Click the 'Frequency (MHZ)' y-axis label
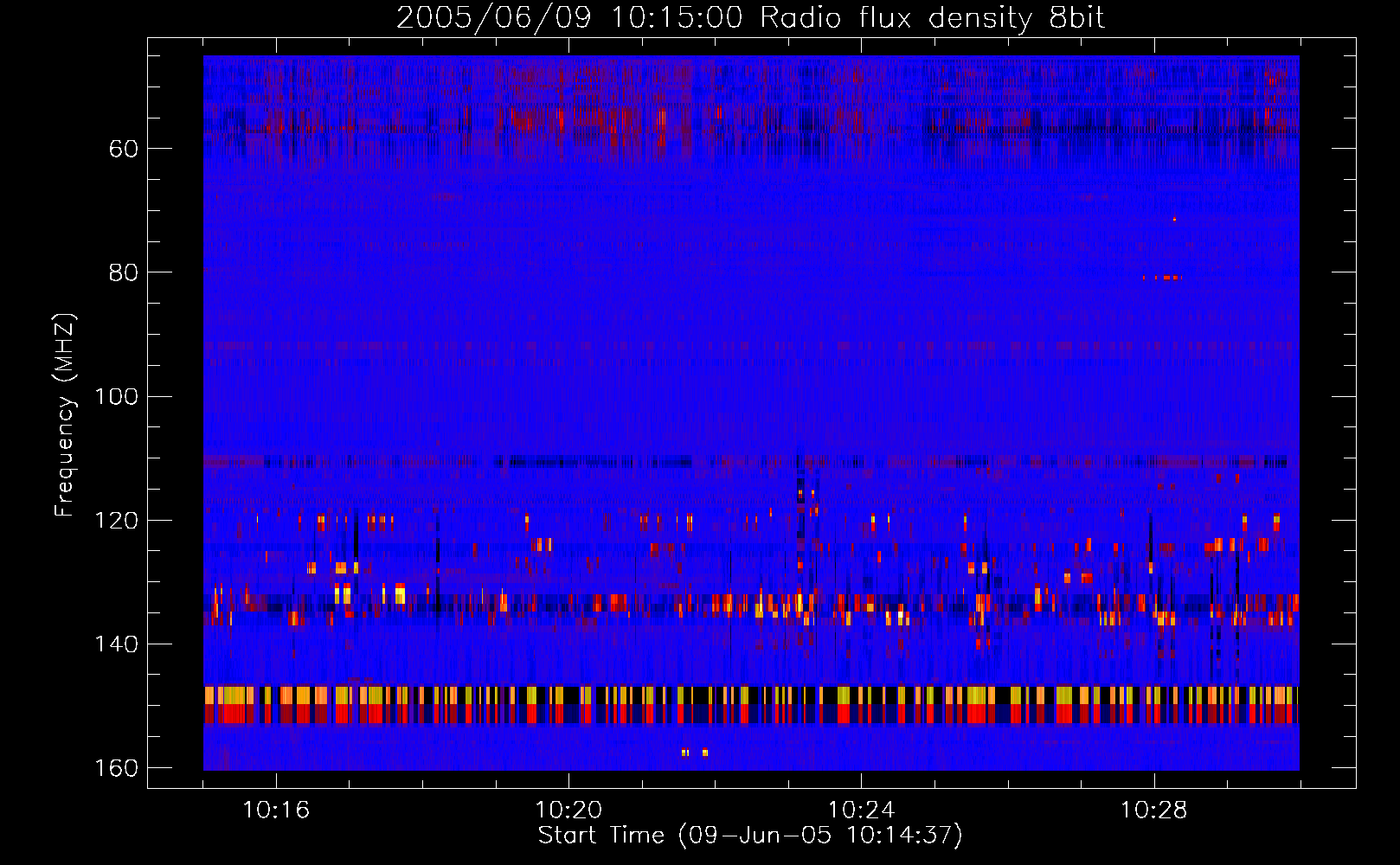This screenshot has height=865, width=1400. [x=65, y=415]
